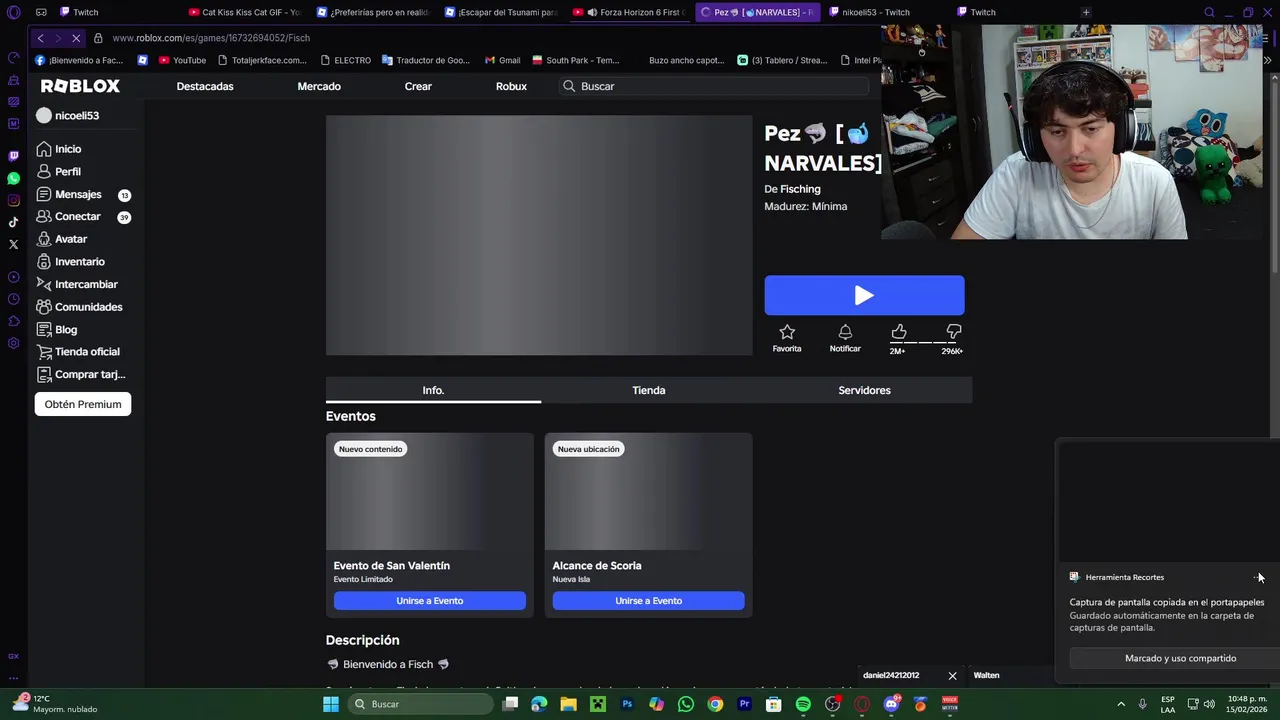
Task: Like the game with thumbs up
Action: coord(898,332)
